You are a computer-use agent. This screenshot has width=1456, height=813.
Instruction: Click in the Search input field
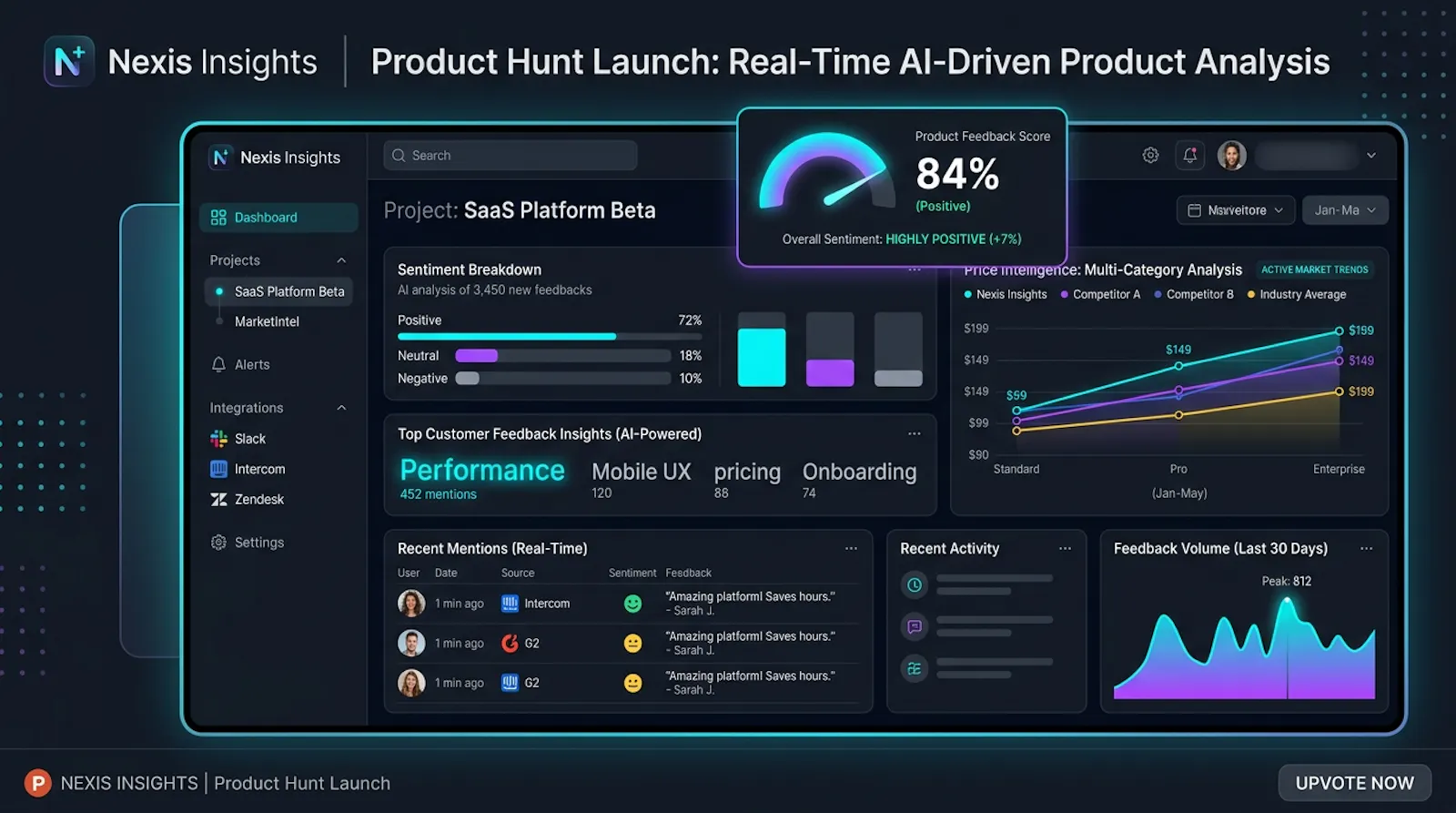pyautogui.click(x=511, y=156)
